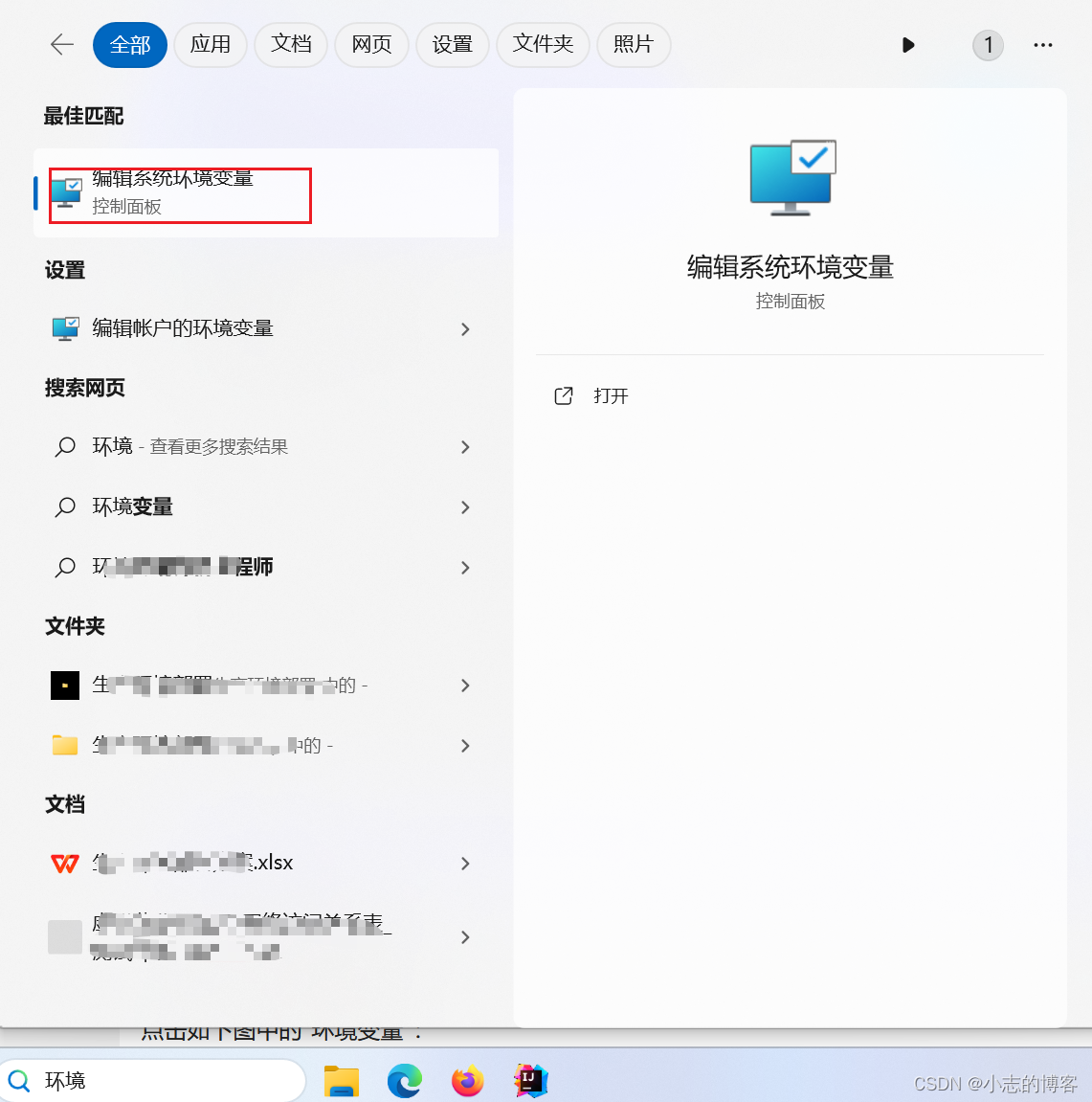The image size is (1092, 1102).
Task: Expand the 环境 - 查看更多搜索结果 arrow
Action: tap(465, 447)
